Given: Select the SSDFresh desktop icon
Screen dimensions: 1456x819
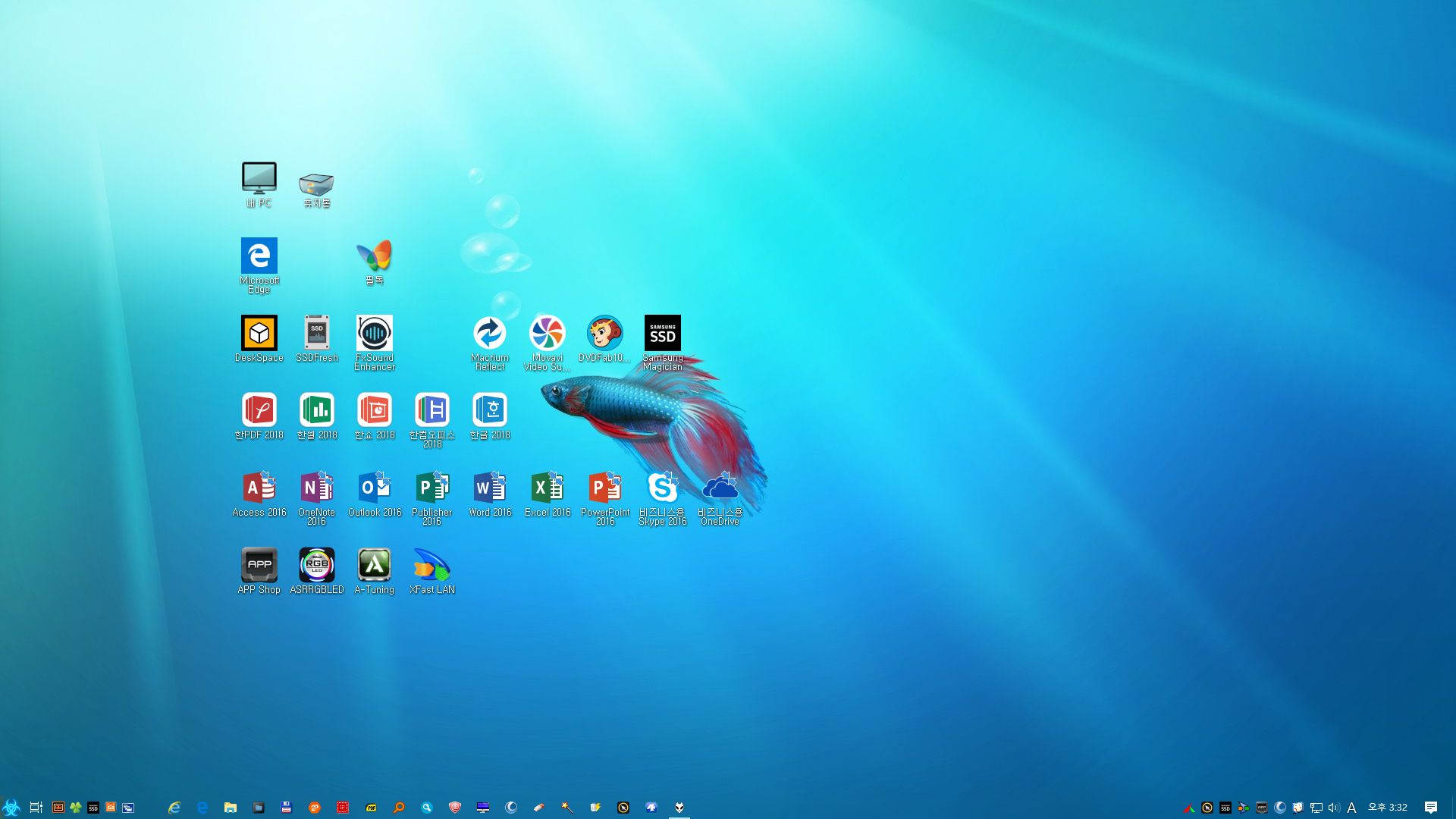Looking at the screenshot, I should click(x=316, y=339).
